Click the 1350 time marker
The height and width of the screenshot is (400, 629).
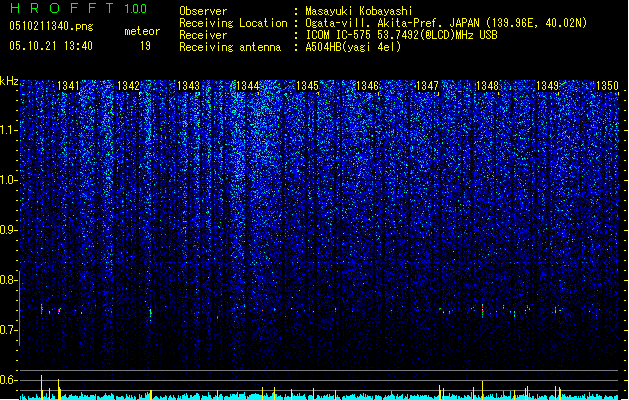pyautogui.click(x=607, y=86)
